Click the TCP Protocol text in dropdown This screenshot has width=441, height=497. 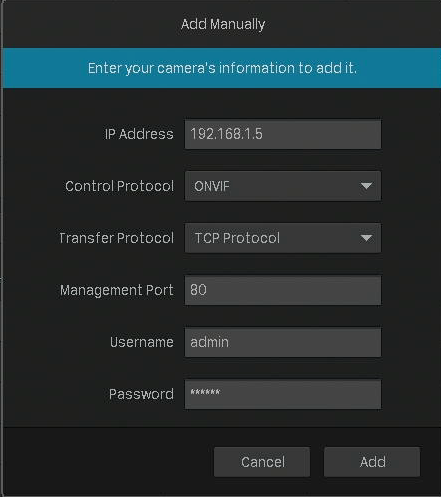point(237,238)
